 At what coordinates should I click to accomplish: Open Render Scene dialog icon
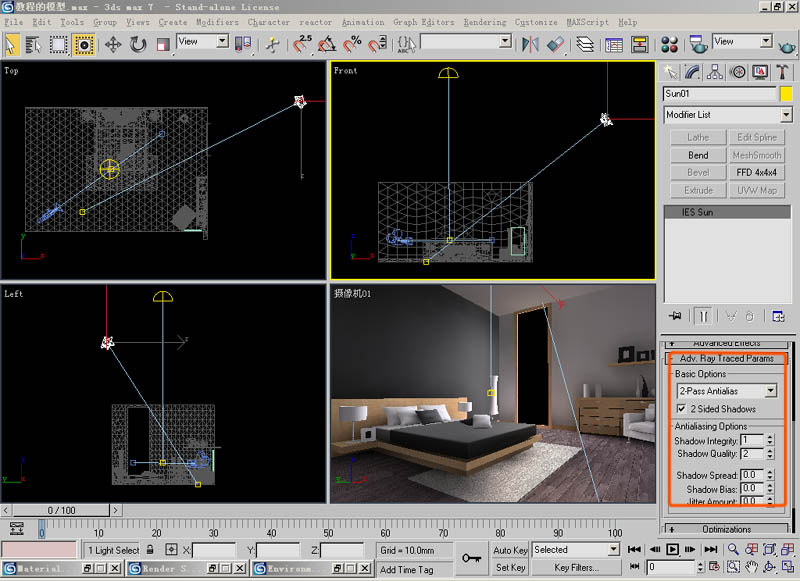pos(697,45)
